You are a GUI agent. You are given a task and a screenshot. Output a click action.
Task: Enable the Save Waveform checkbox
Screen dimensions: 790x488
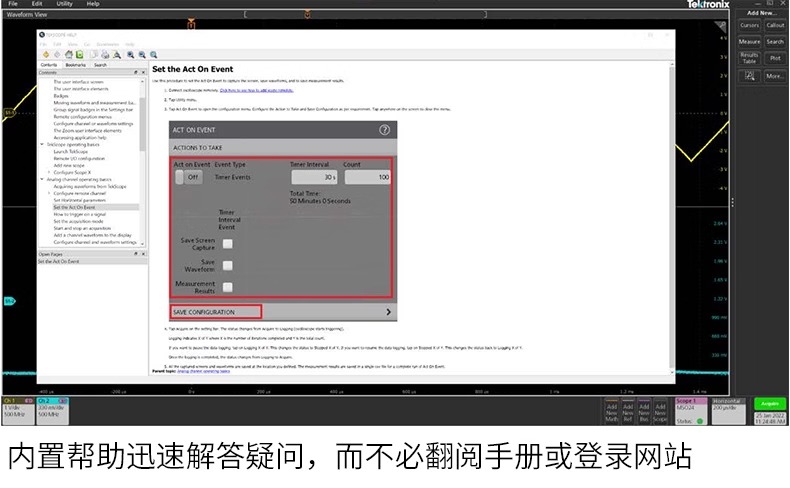(228, 265)
